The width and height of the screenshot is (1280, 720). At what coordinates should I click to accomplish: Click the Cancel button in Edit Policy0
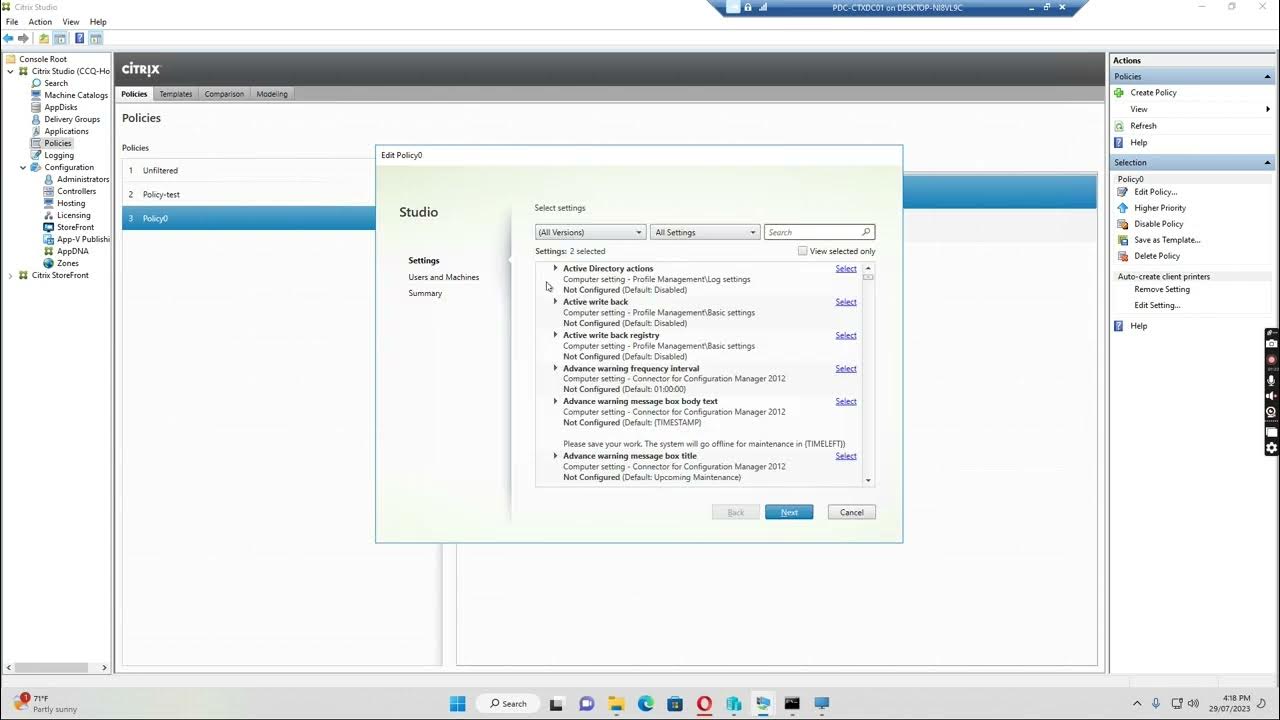point(852,512)
